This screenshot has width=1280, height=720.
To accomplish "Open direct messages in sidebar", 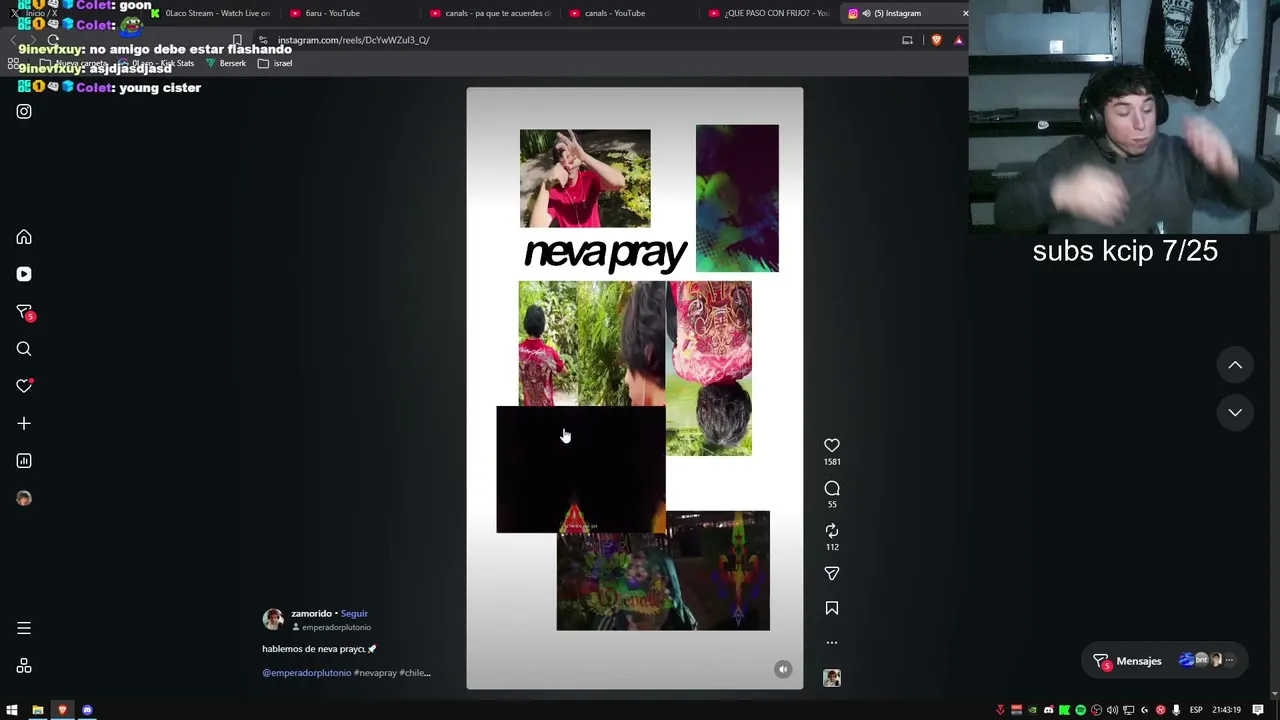I will (x=24, y=312).
